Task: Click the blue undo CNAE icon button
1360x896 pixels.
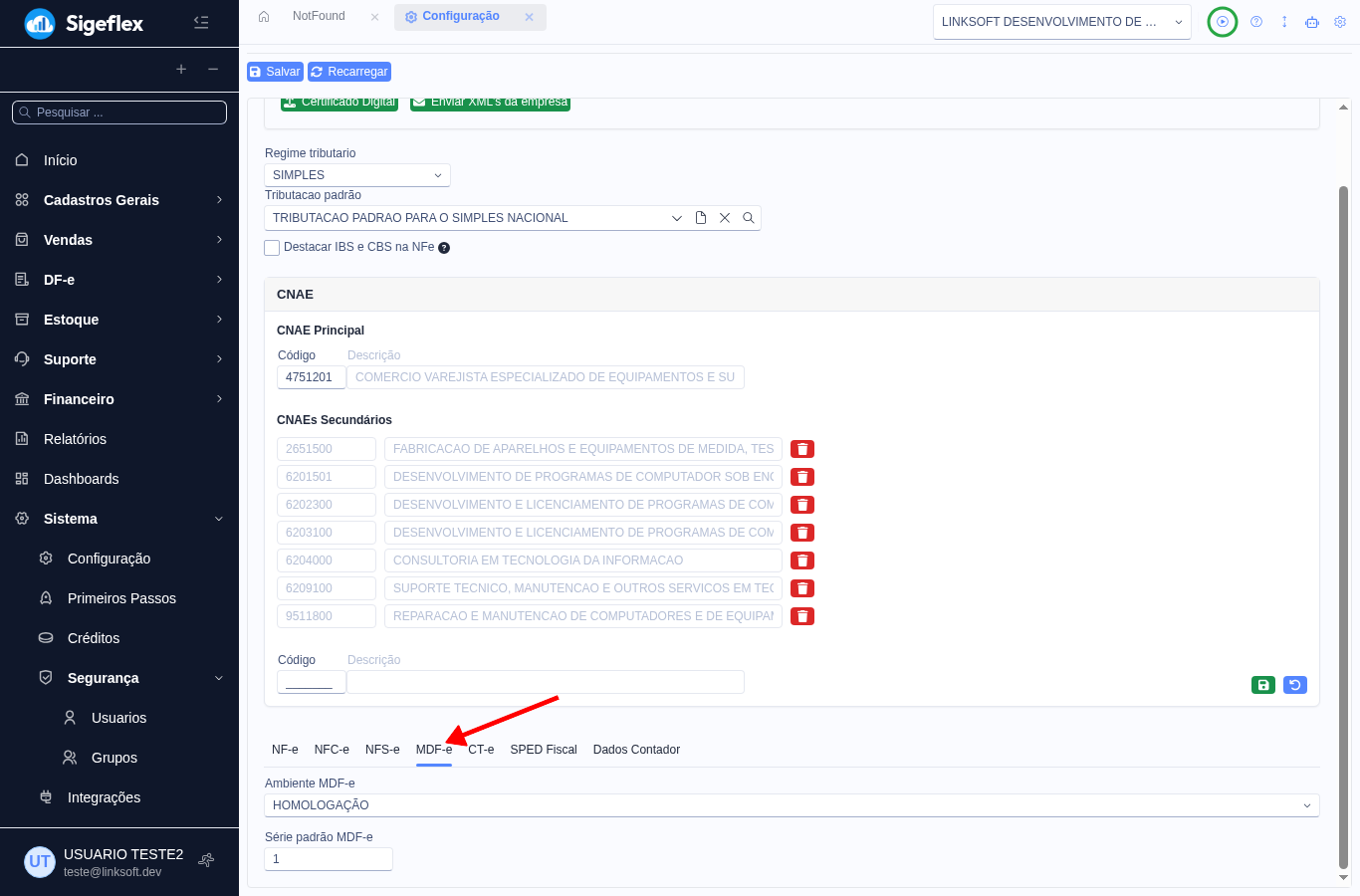Action: point(1295,685)
